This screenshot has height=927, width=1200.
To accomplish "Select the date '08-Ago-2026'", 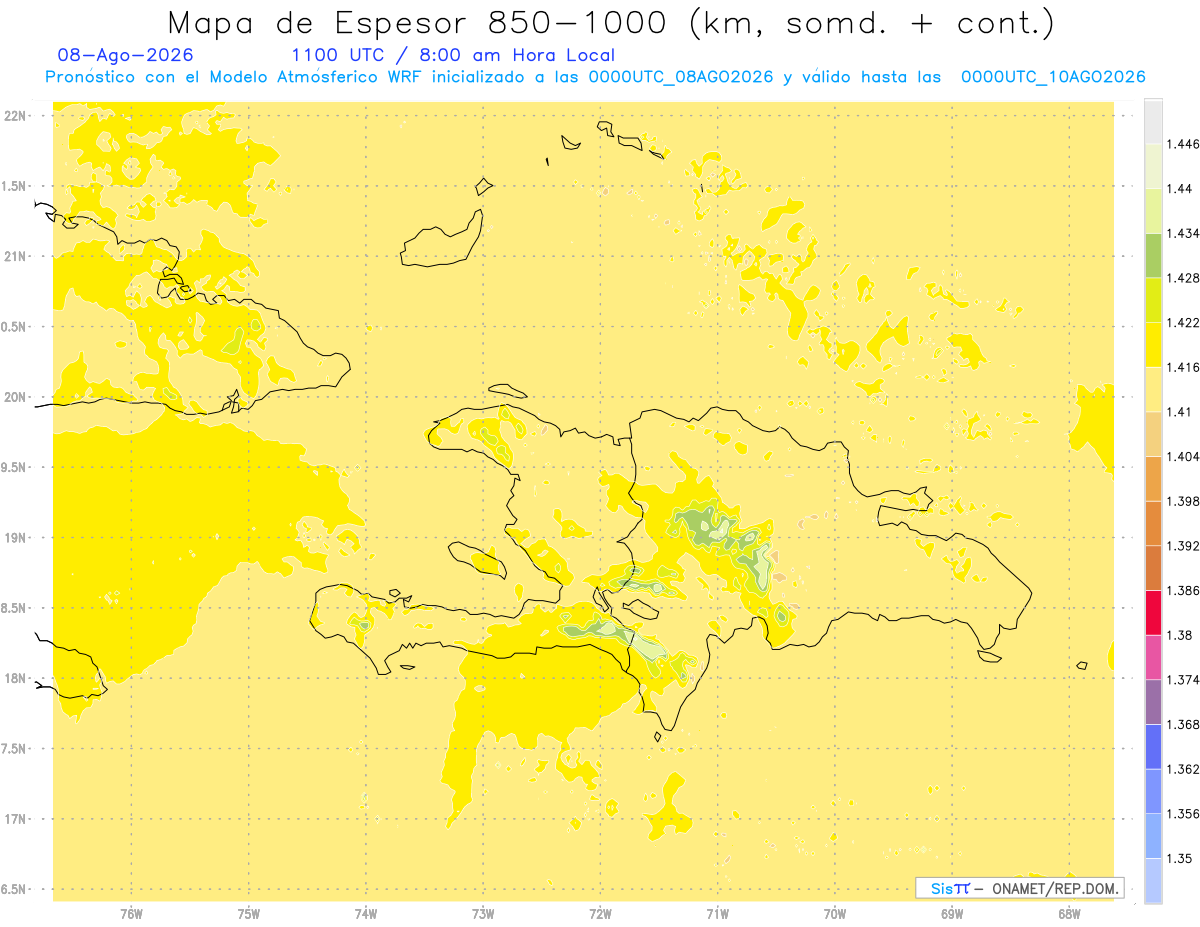I will point(125,55).
